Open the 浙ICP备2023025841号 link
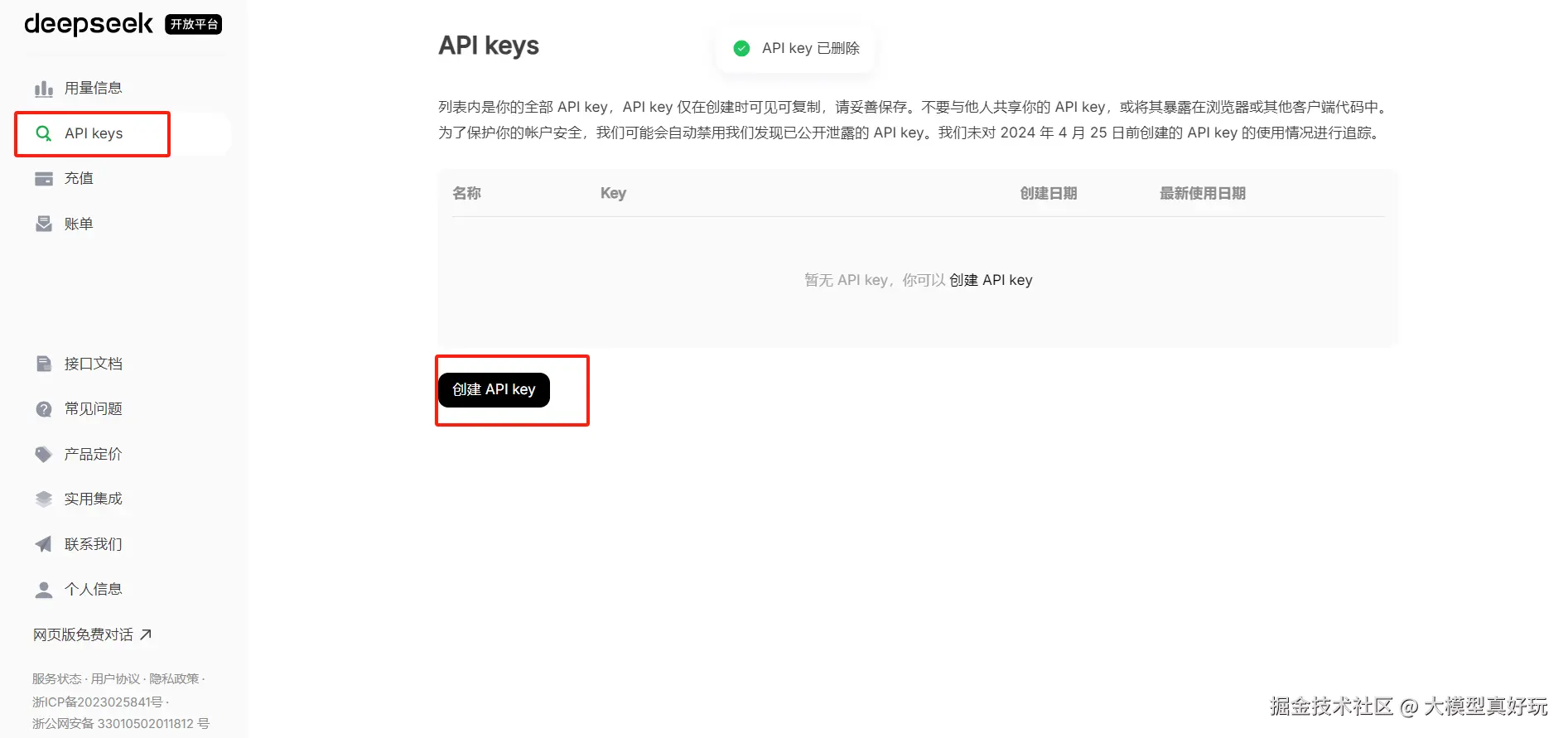The height and width of the screenshot is (738, 1568). (x=98, y=702)
